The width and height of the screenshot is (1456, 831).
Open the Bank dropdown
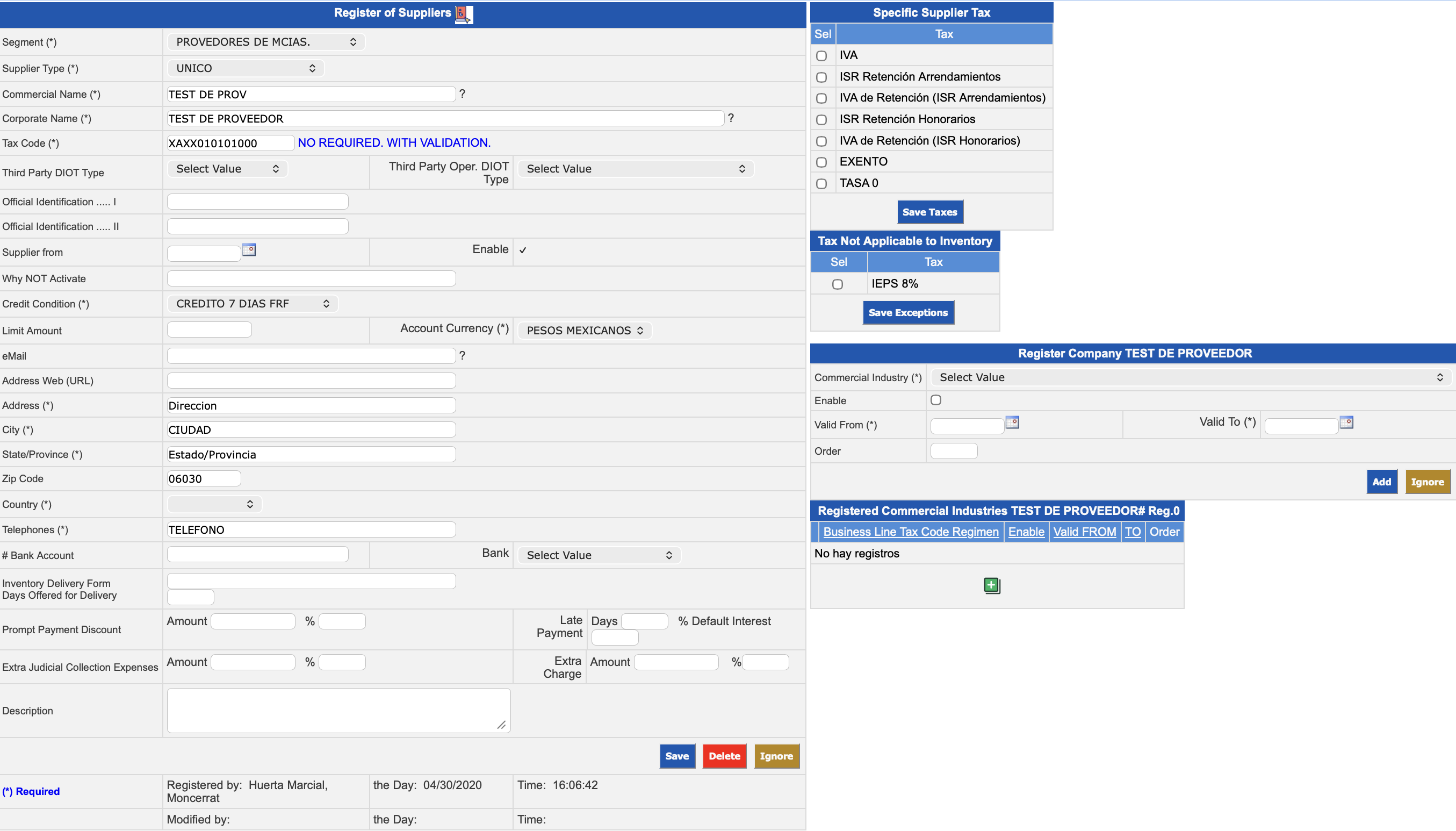[599, 555]
